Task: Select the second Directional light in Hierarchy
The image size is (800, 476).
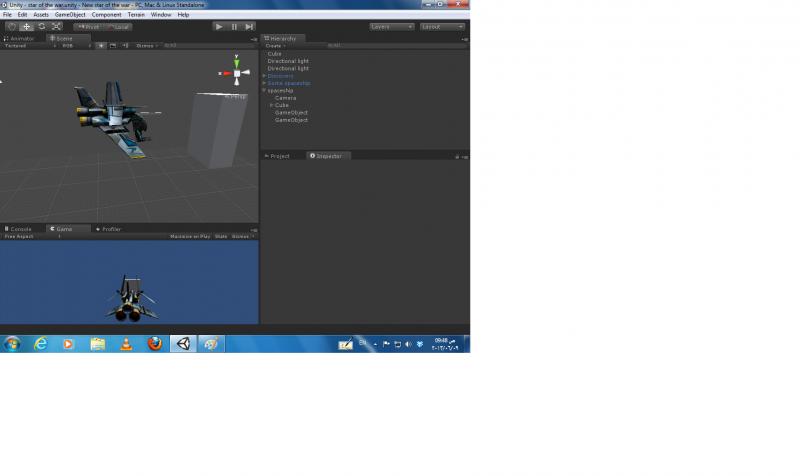Action: coord(288,68)
